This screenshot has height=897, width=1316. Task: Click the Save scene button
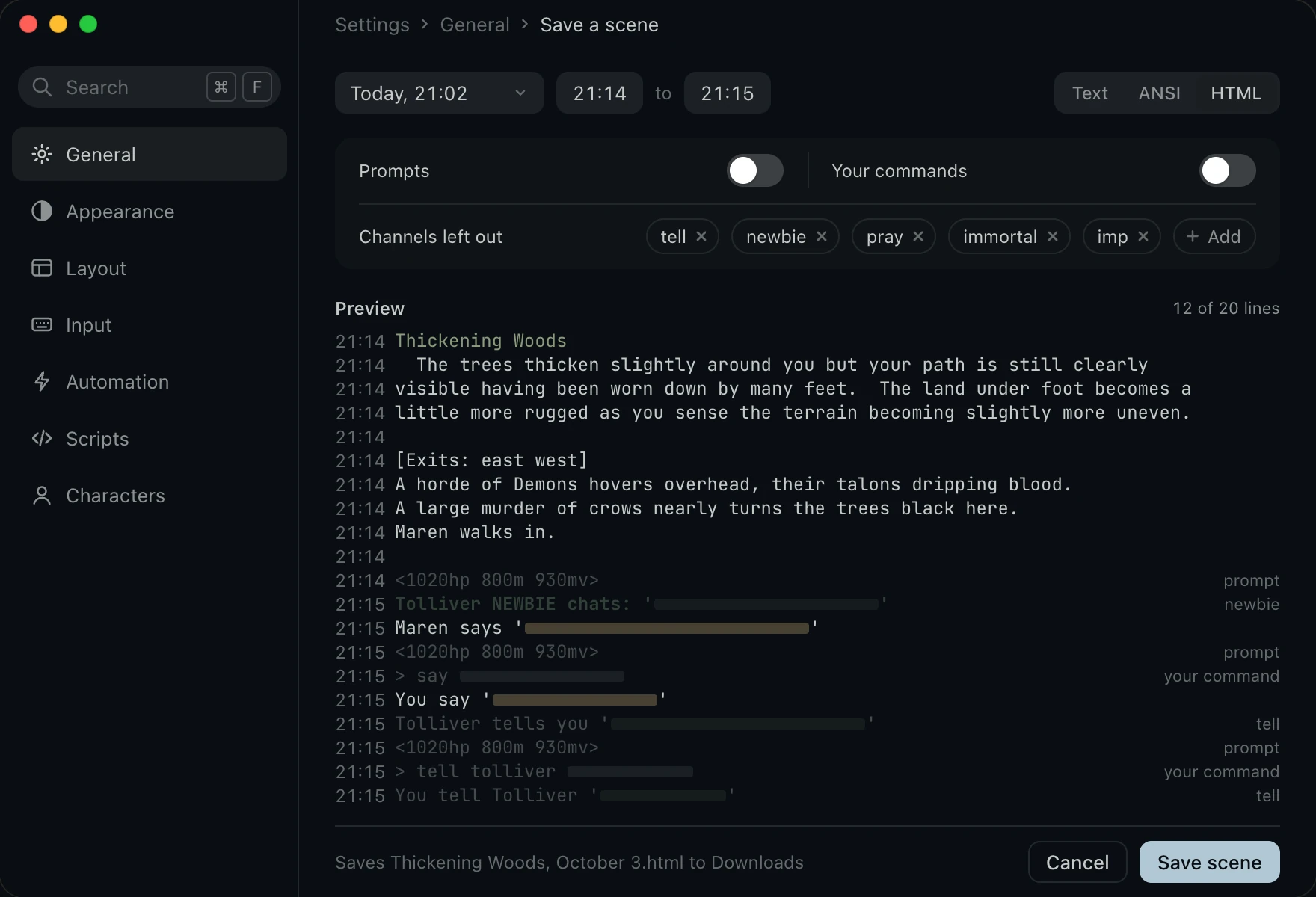click(x=1209, y=863)
